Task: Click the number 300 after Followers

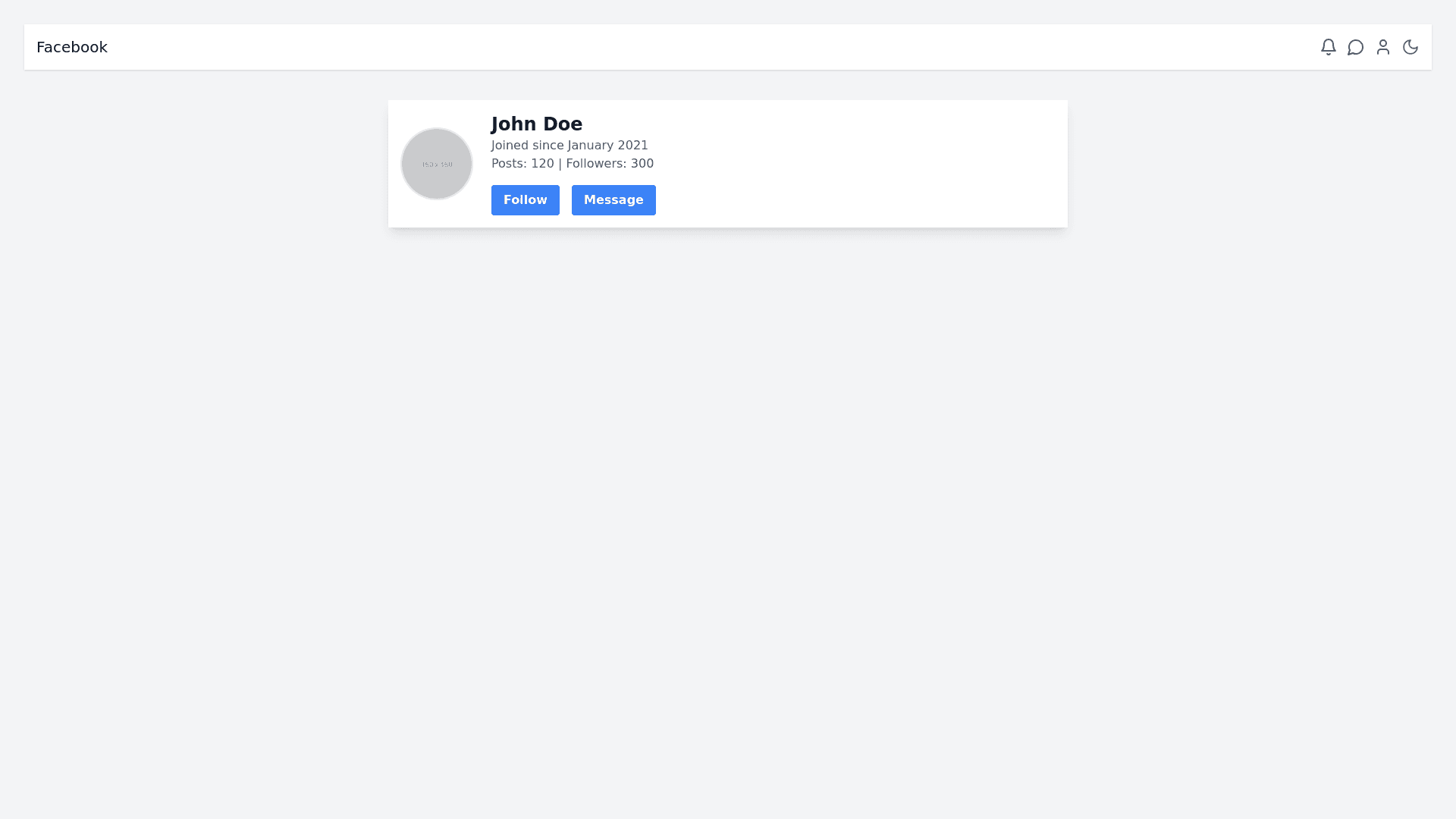Action: tap(642, 164)
